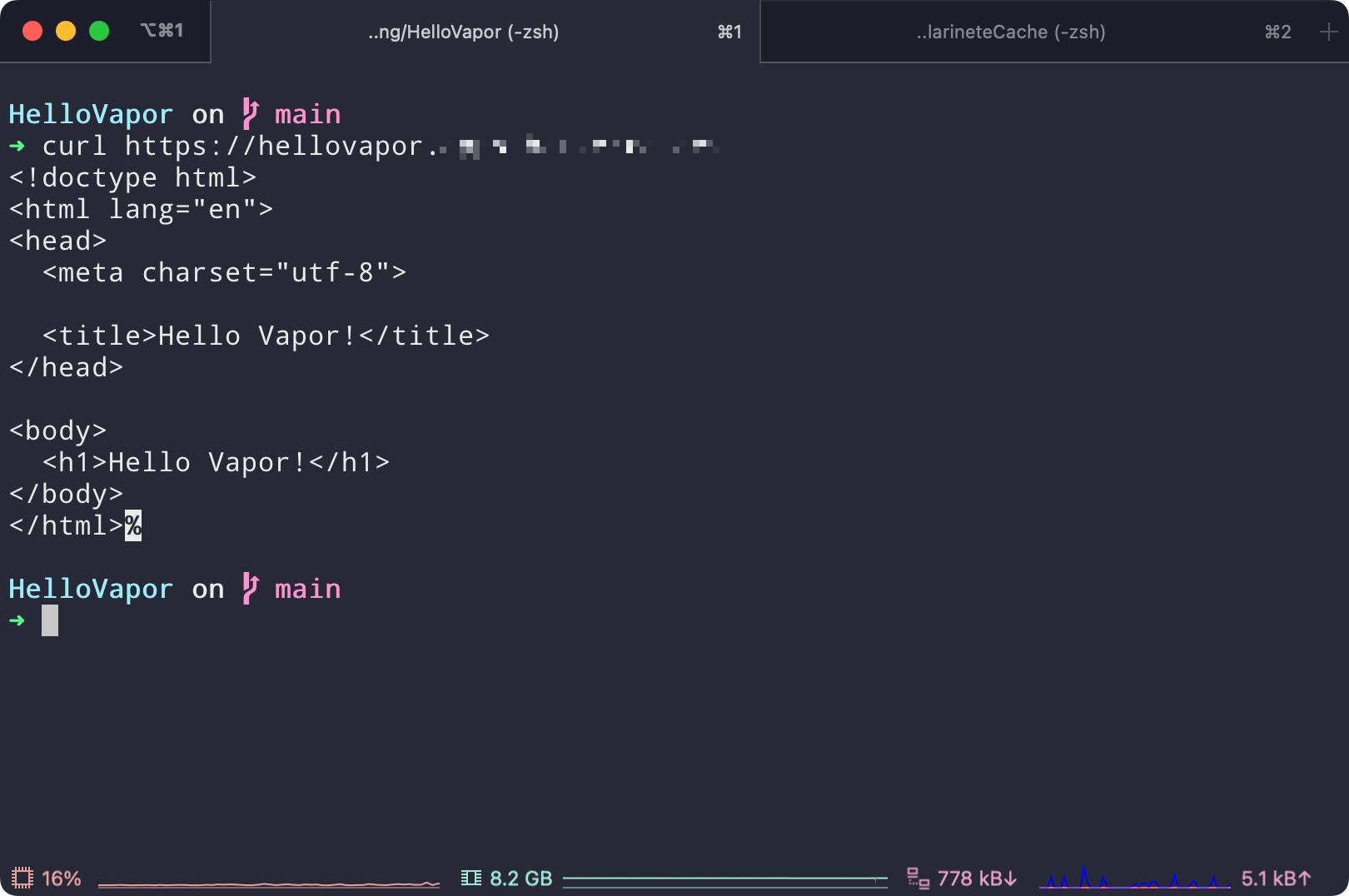Minimize the window with the yellow button
This screenshot has height=896, width=1349.
[66, 31]
